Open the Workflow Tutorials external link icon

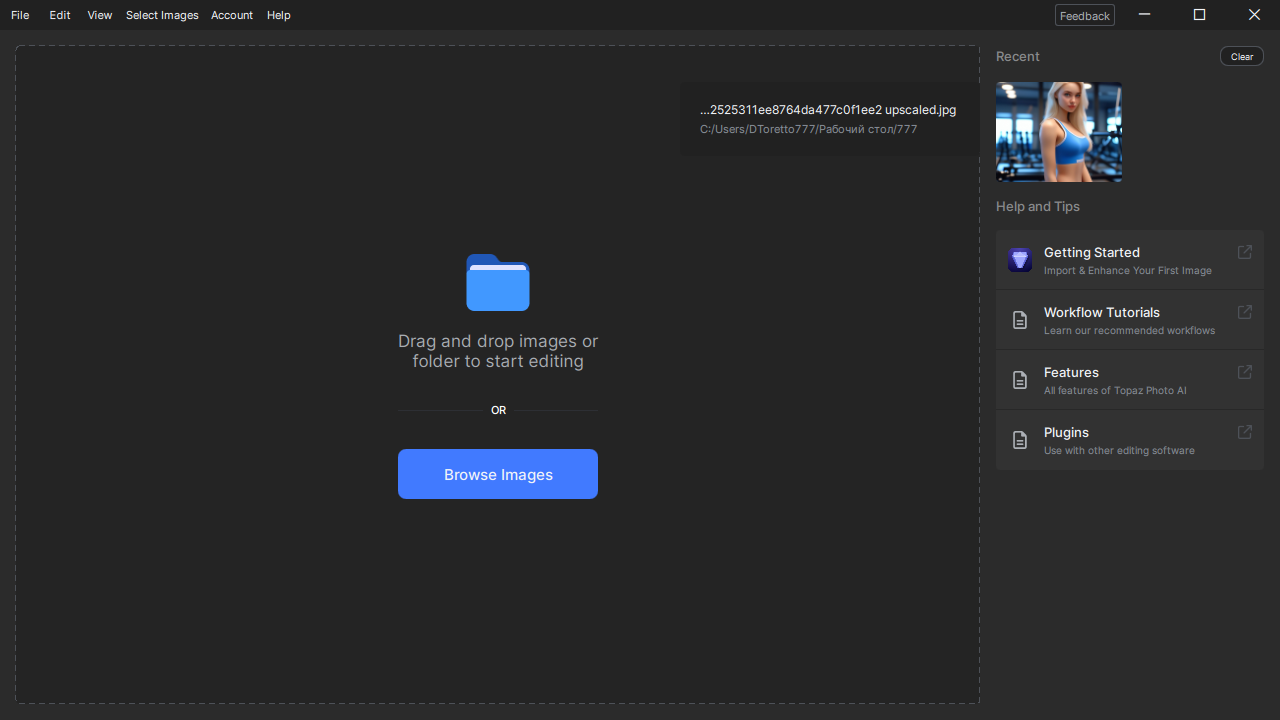(x=1245, y=312)
